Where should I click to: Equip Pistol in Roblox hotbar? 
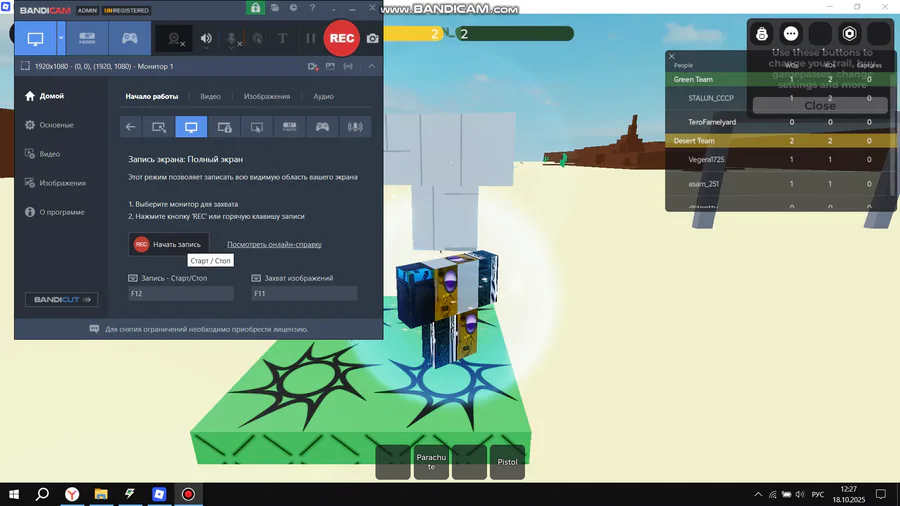pos(507,462)
